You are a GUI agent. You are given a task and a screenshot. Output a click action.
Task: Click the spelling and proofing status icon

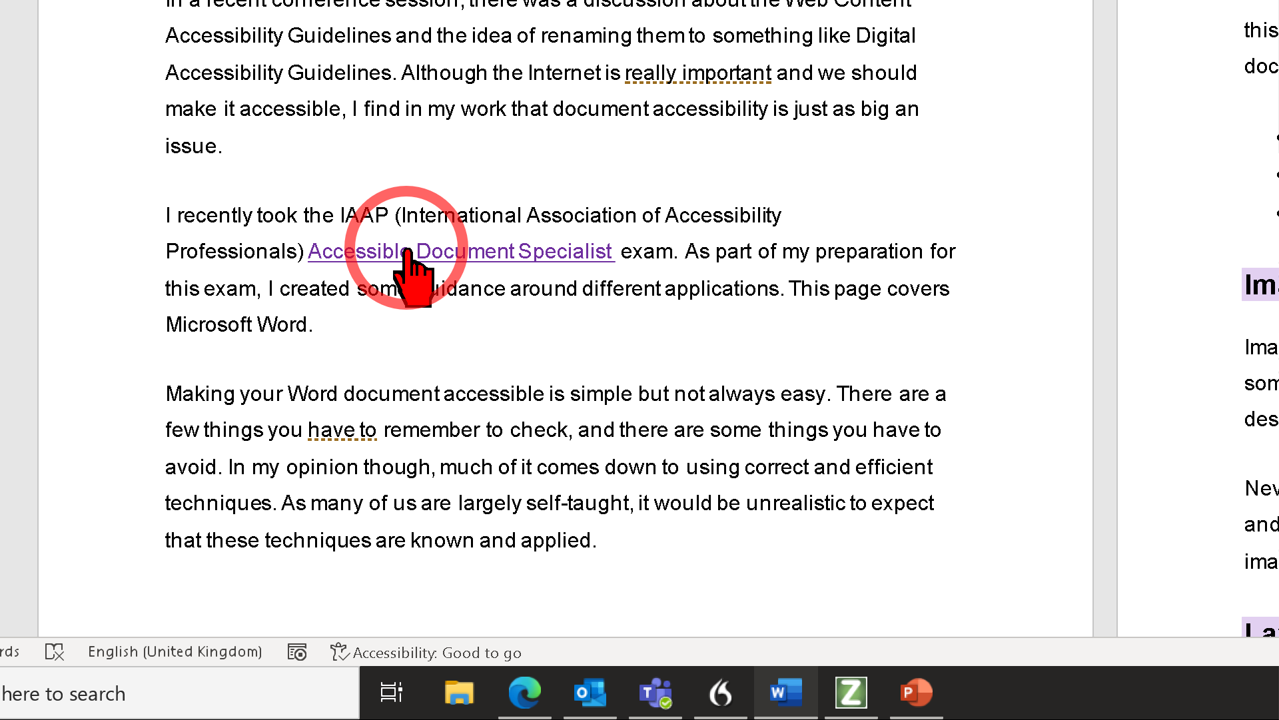55,652
